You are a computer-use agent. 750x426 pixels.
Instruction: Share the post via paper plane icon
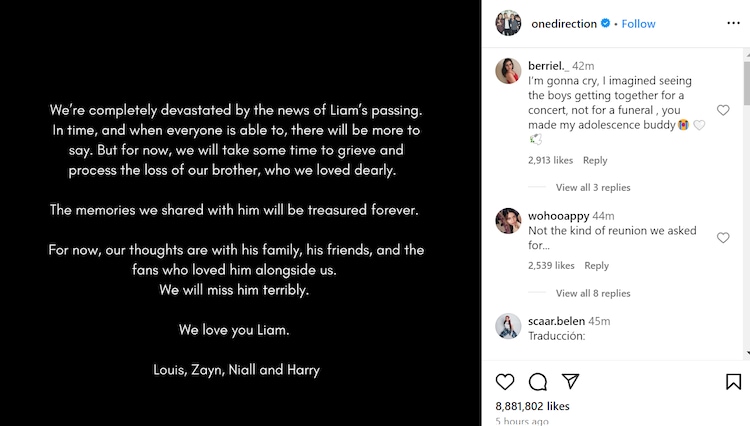(x=570, y=381)
